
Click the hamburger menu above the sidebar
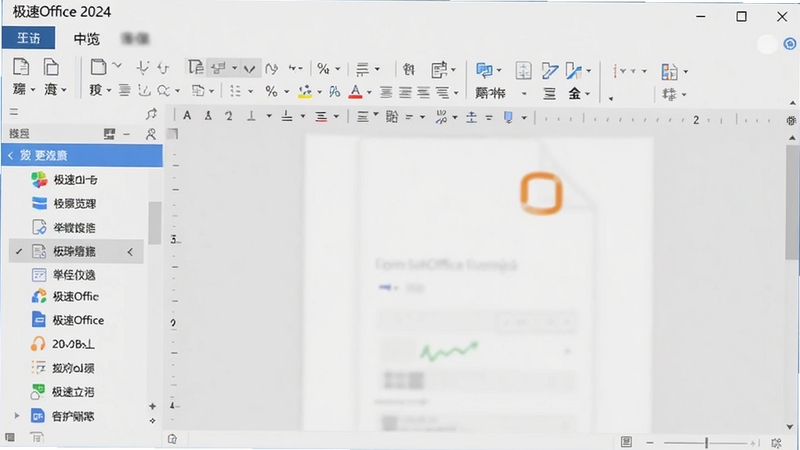click(14, 112)
